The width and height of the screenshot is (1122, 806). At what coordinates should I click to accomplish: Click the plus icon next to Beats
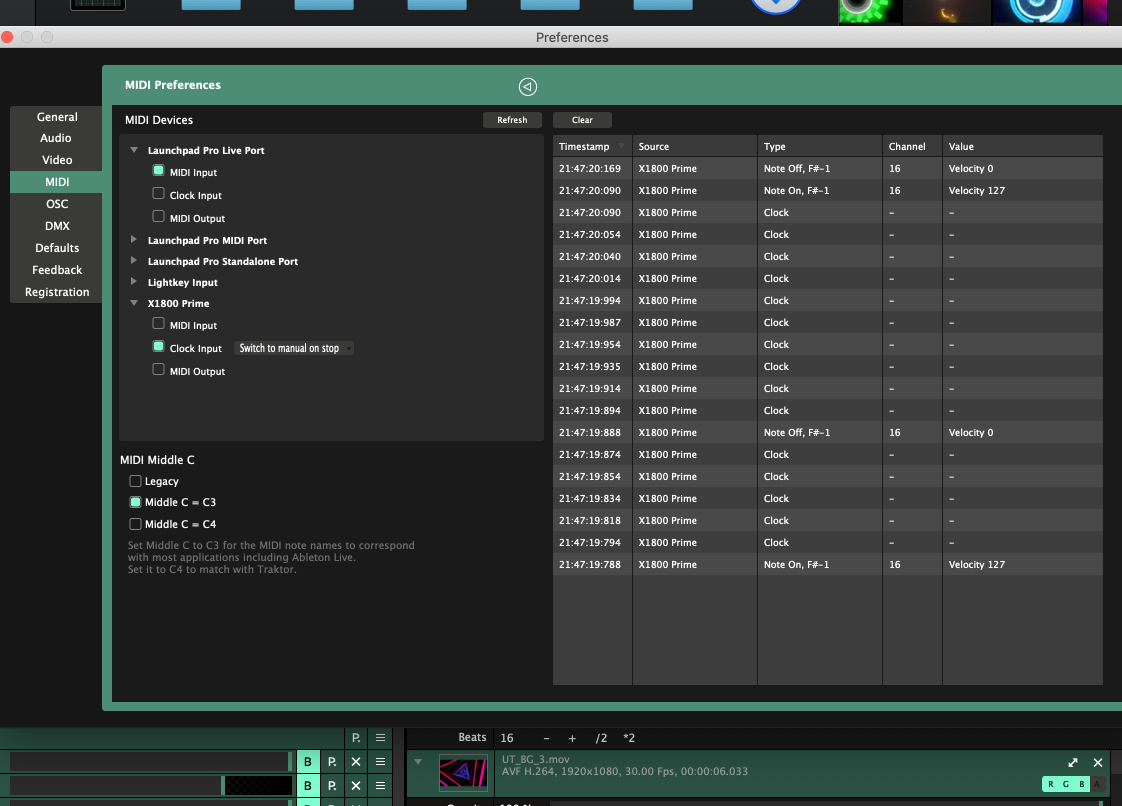(572, 738)
